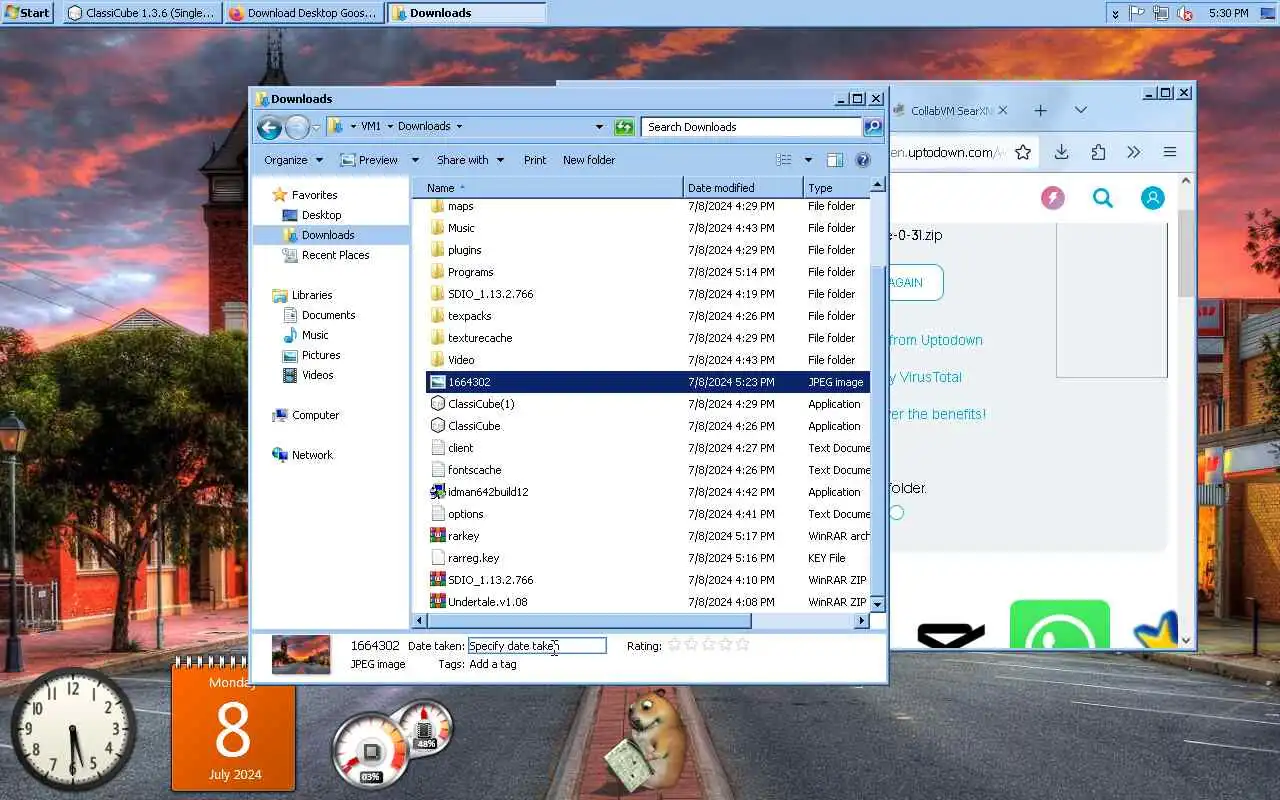This screenshot has height=800, width=1280.
Task: Set the rating to five stars
Action: coord(742,645)
